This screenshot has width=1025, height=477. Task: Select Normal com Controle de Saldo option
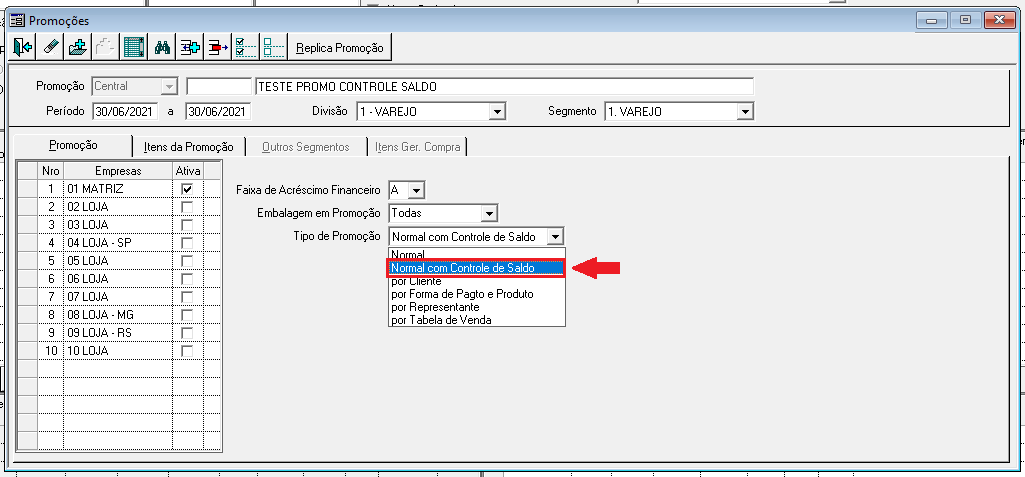pos(477,268)
